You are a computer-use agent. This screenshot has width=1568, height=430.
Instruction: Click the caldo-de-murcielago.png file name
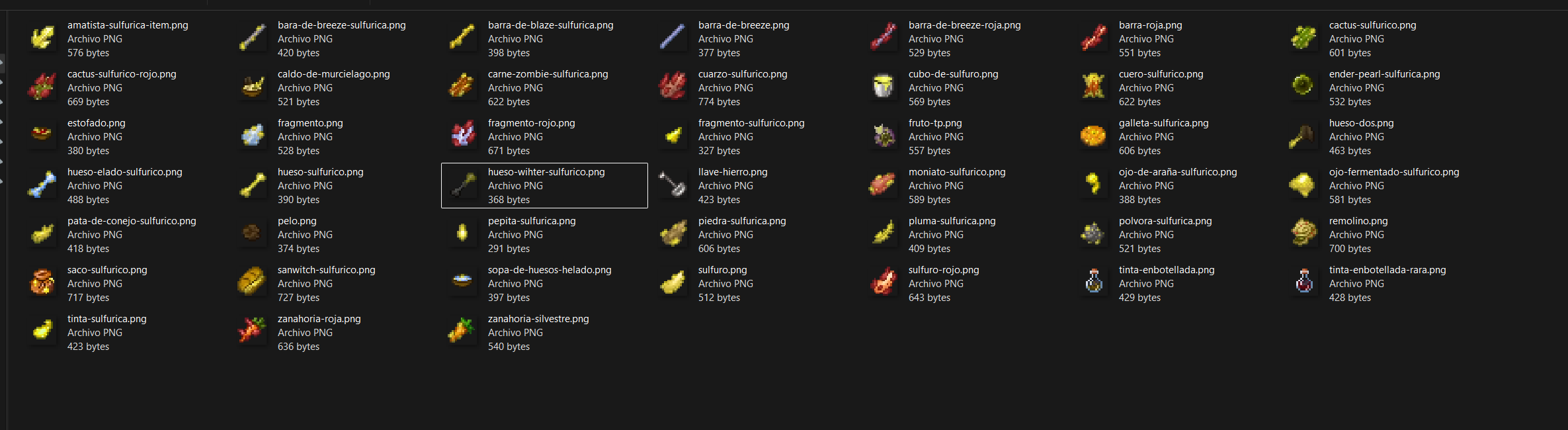[334, 74]
